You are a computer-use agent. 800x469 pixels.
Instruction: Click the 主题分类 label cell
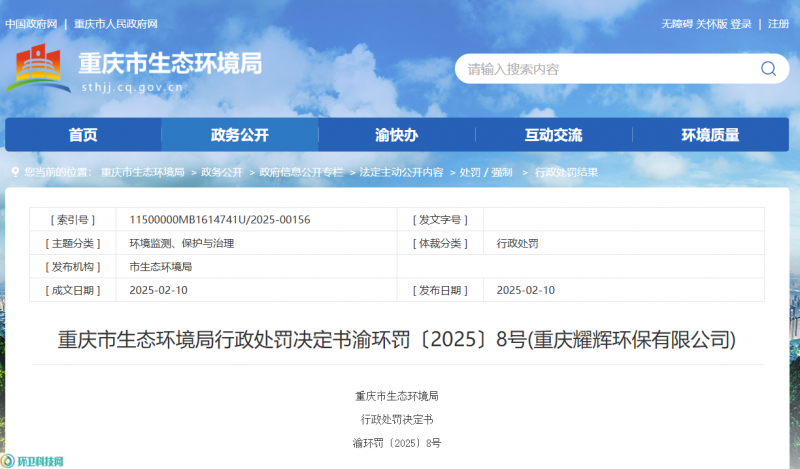coord(73,243)
